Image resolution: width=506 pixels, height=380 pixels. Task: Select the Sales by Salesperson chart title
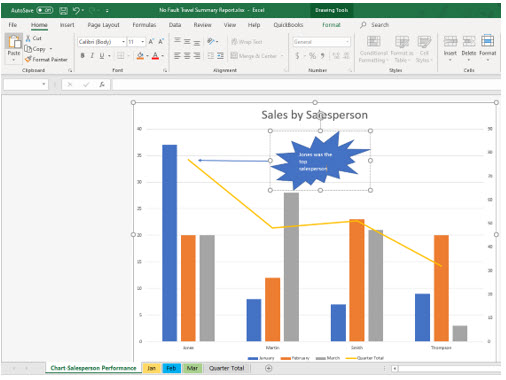tap(314, 115)
